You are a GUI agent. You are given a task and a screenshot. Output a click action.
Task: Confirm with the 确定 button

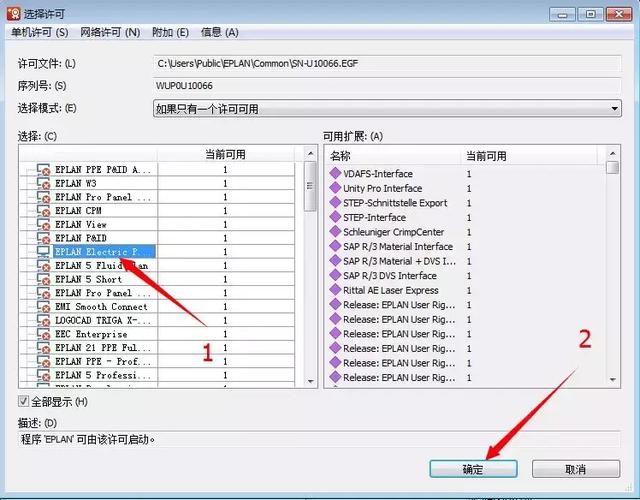(473, 469)
